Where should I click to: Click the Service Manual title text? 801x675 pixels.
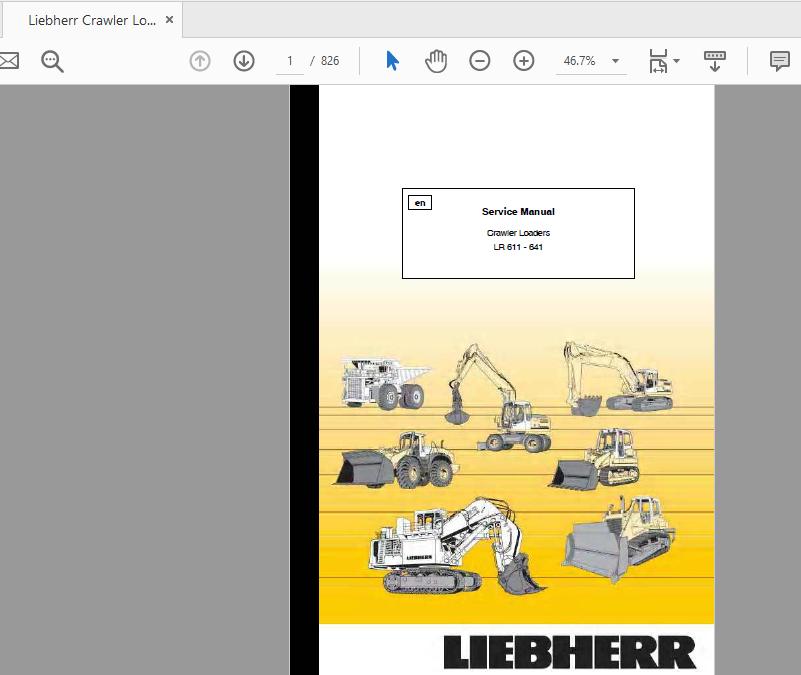[x=518, y=212]
